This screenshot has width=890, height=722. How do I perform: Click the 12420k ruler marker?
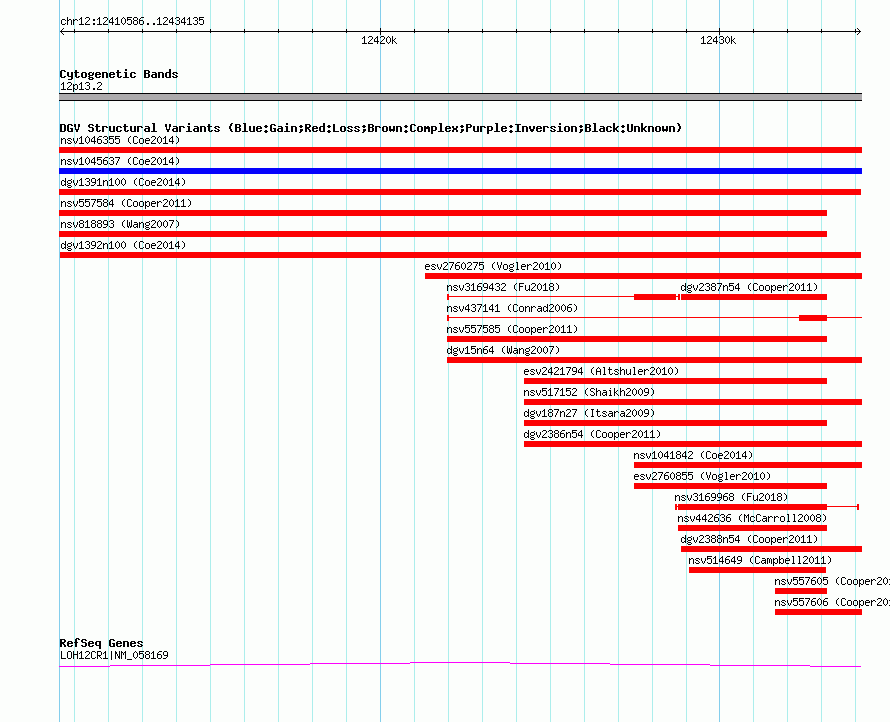(x=379, y=40)
